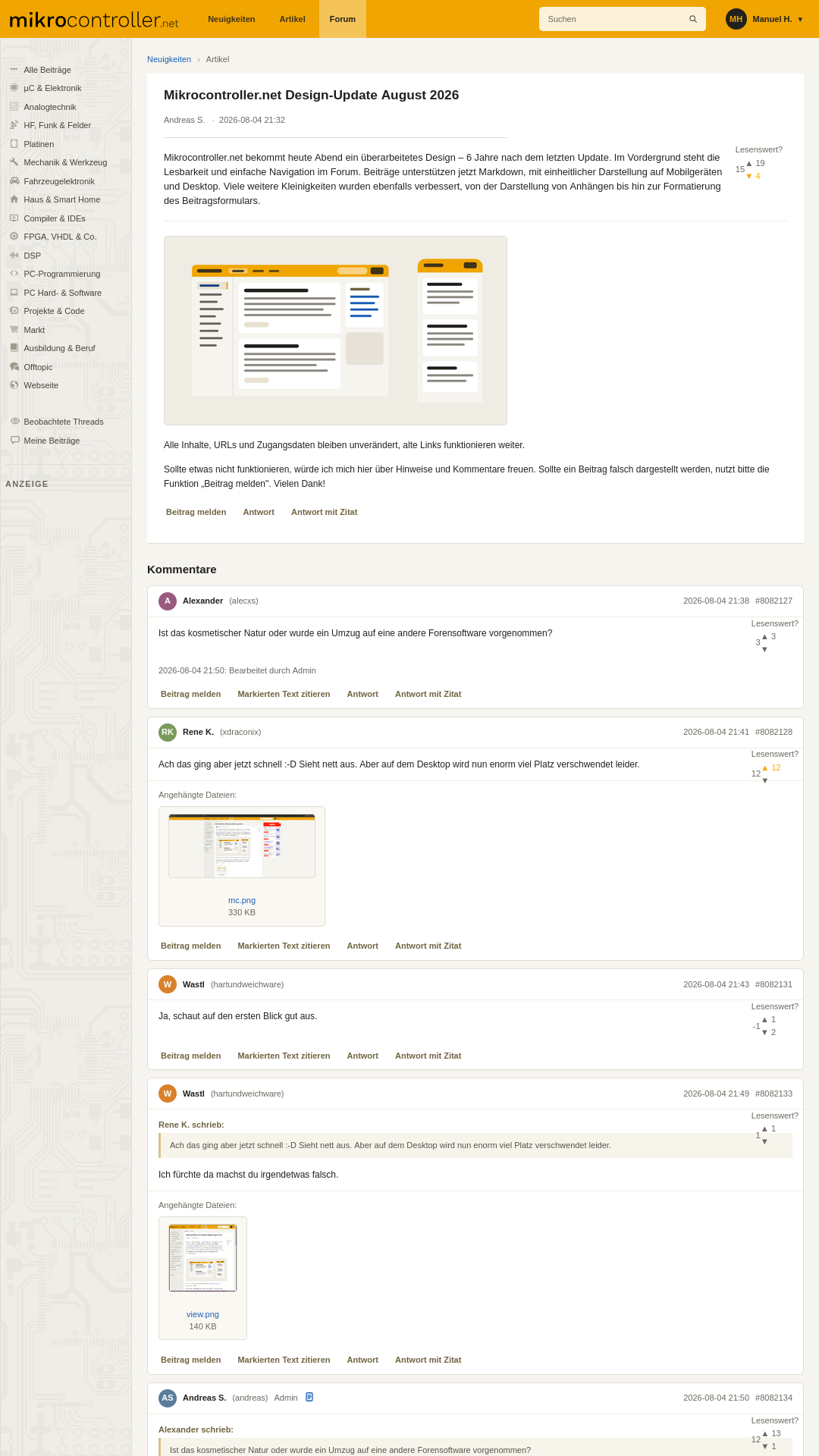
Task: Click the Neuigkeiten breadcrumb link
Action: [169, 59]
